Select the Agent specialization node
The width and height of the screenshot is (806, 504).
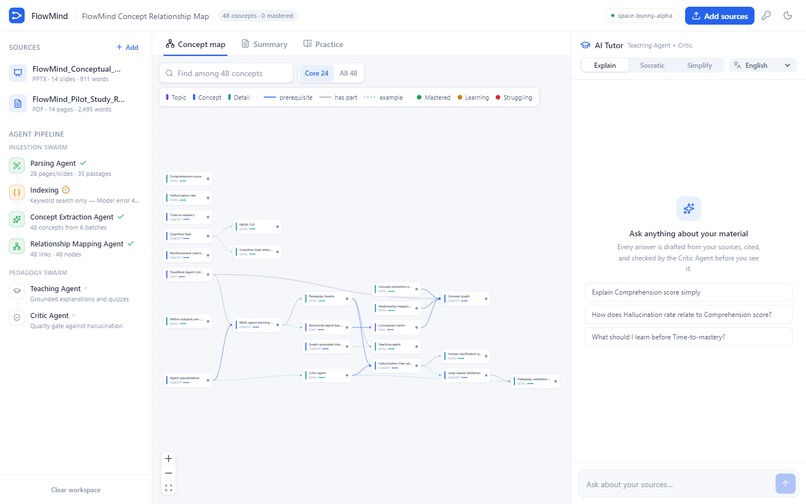(x=188, y=380)
